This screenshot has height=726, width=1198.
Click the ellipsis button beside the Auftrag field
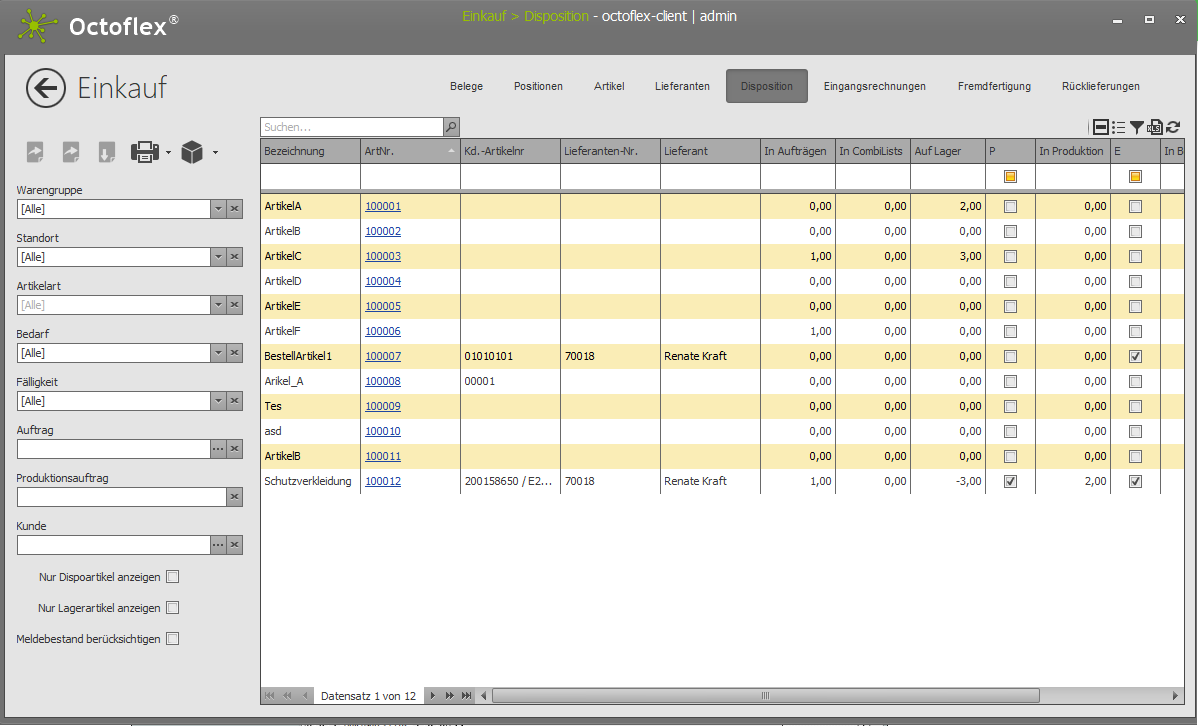pyautogui.click(x=217, y=449)
